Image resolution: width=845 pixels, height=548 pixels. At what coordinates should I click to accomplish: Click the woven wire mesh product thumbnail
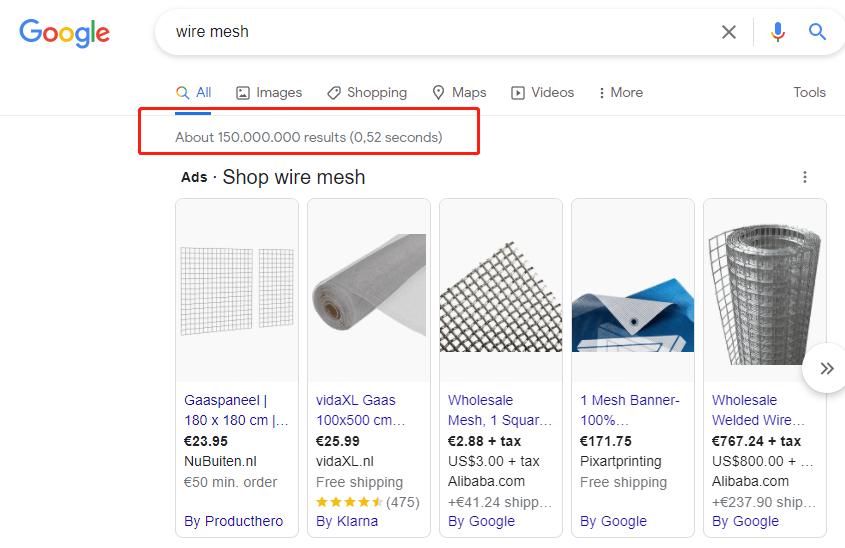click(x=501, y=291)
